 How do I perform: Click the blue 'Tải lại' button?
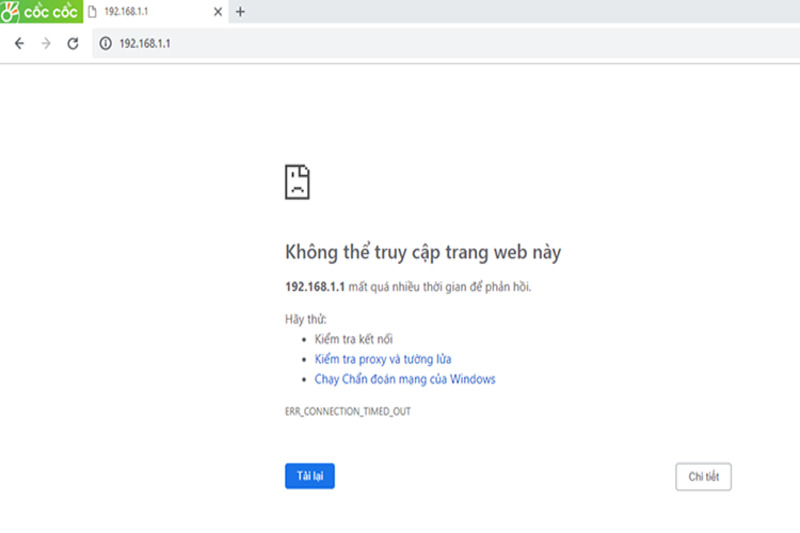coord(310,476)
